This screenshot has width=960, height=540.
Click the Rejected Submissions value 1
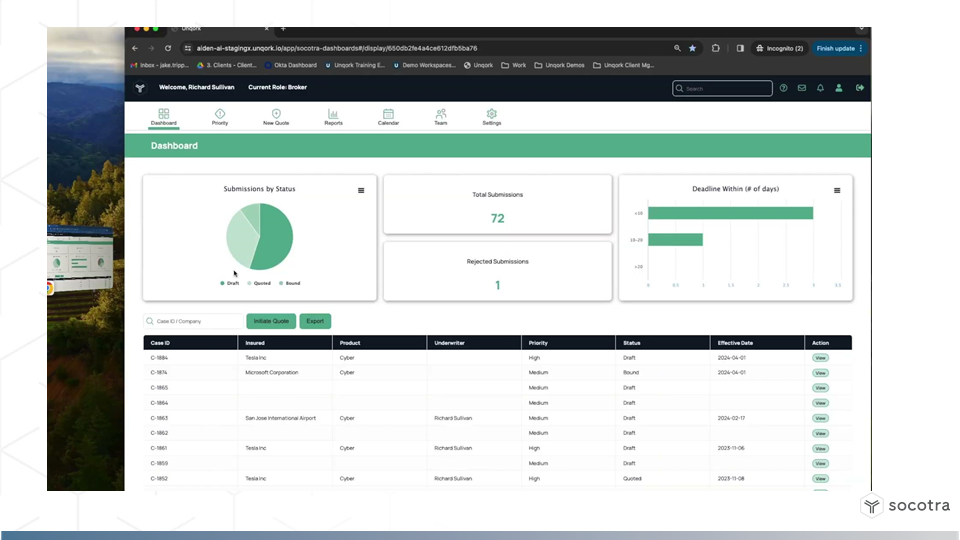[498, 285]
